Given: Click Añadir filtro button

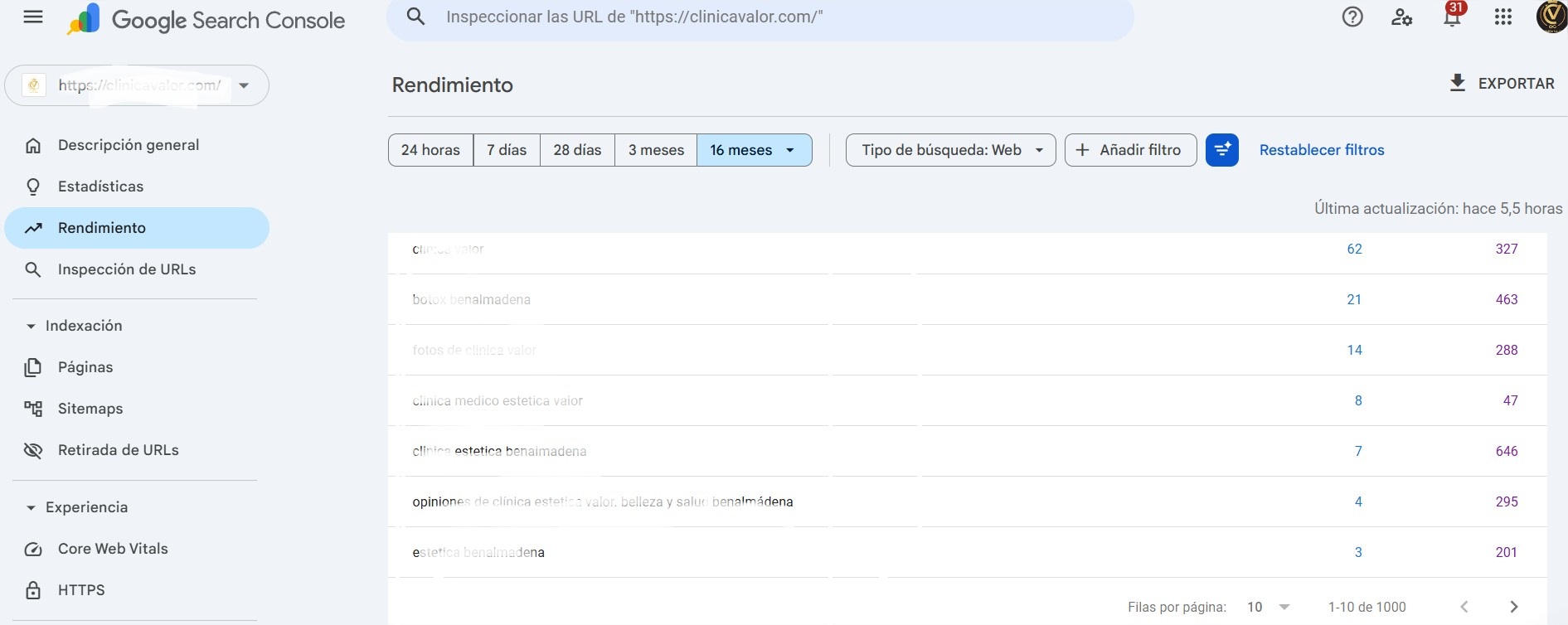Looking at the screenshot, I should [1130, 150].
